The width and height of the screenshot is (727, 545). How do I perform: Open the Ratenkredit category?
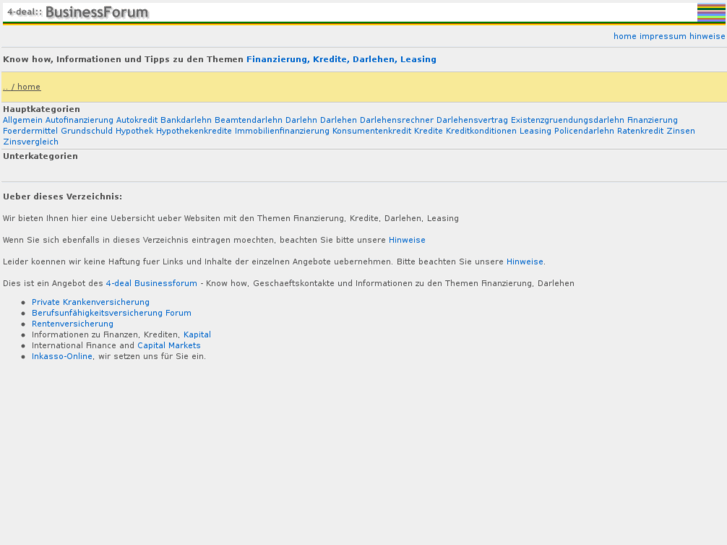point(640,131)
